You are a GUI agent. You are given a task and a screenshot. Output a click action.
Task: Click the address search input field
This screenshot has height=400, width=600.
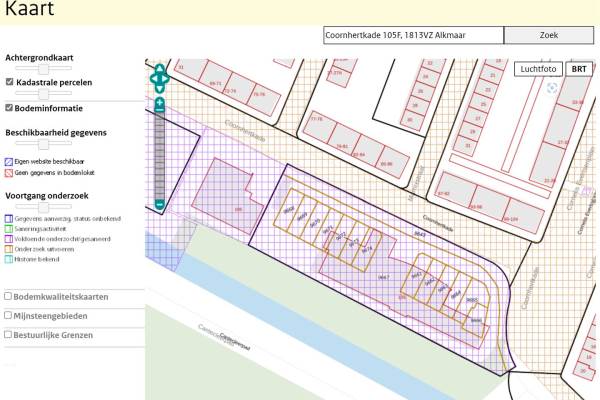click(x=413, y=35)
